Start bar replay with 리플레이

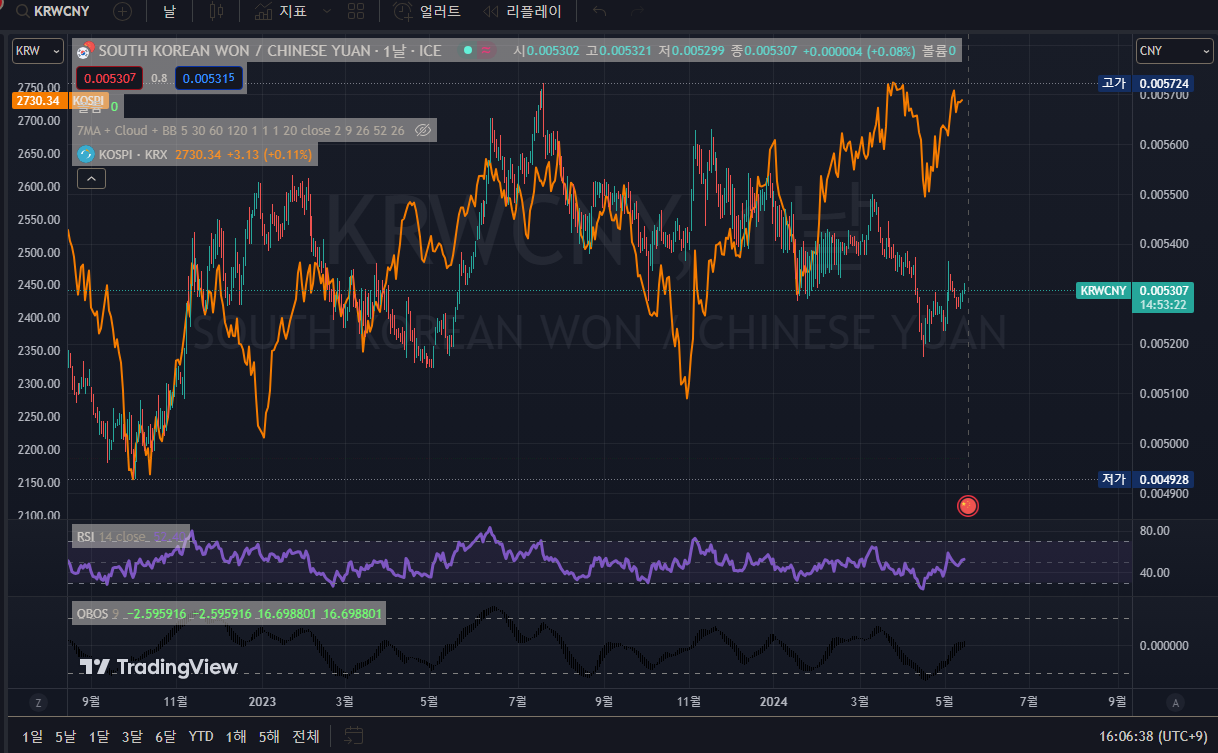(522, 12)
